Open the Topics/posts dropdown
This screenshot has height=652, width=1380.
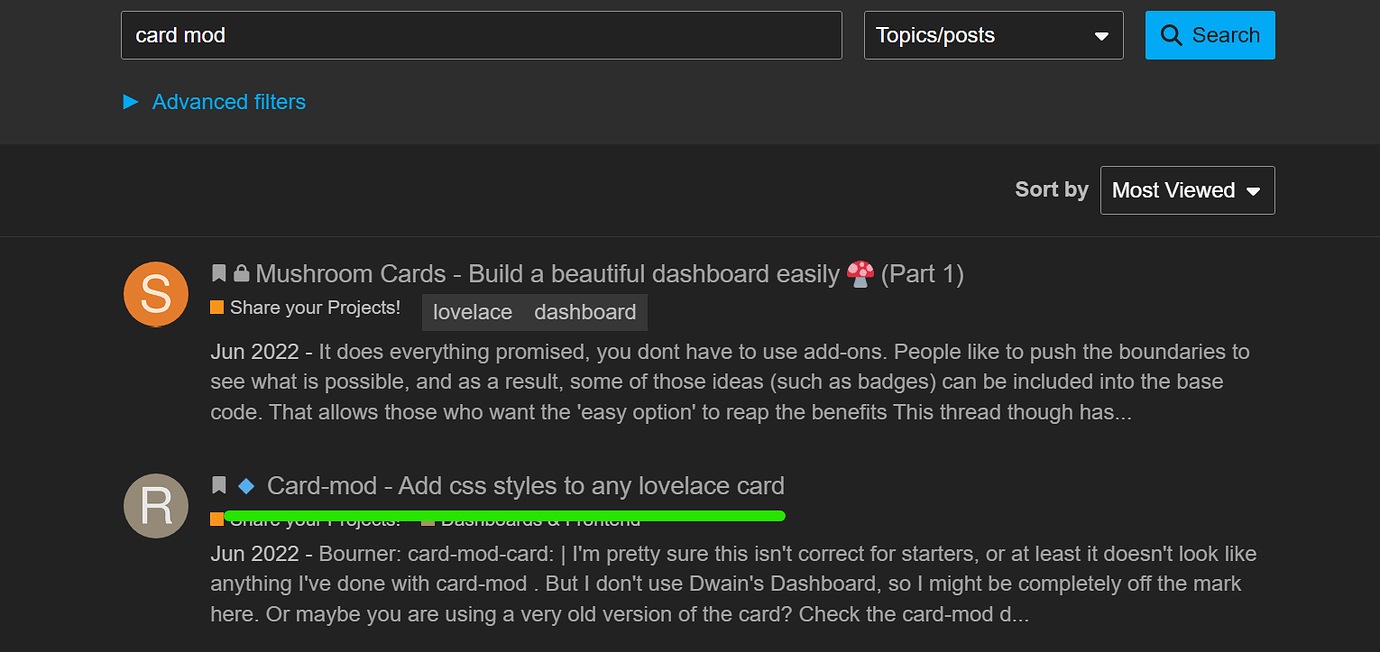coord(993,35)
